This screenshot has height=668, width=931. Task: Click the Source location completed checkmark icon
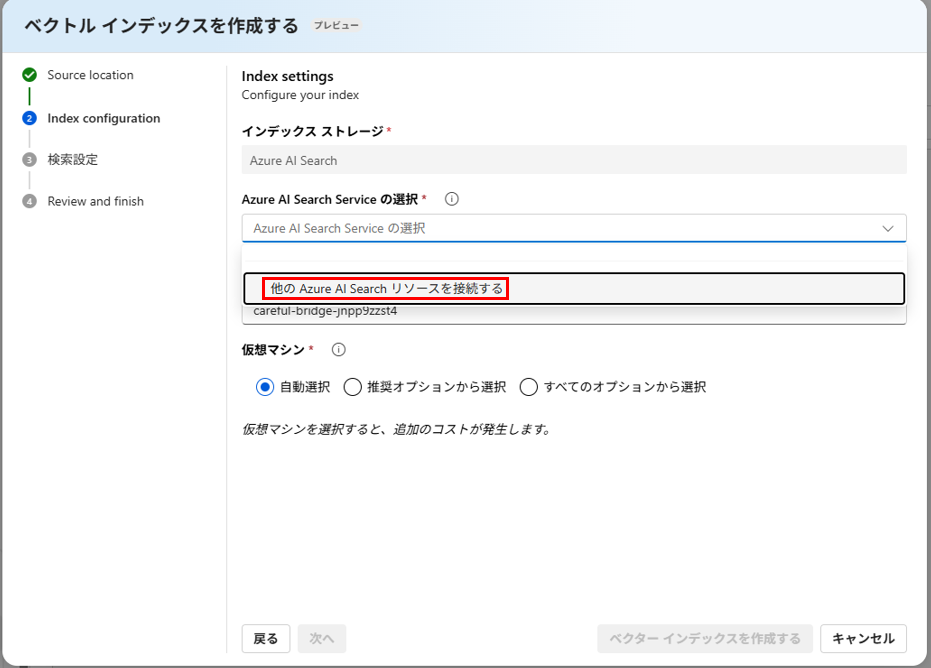click(x=29, y=75)
